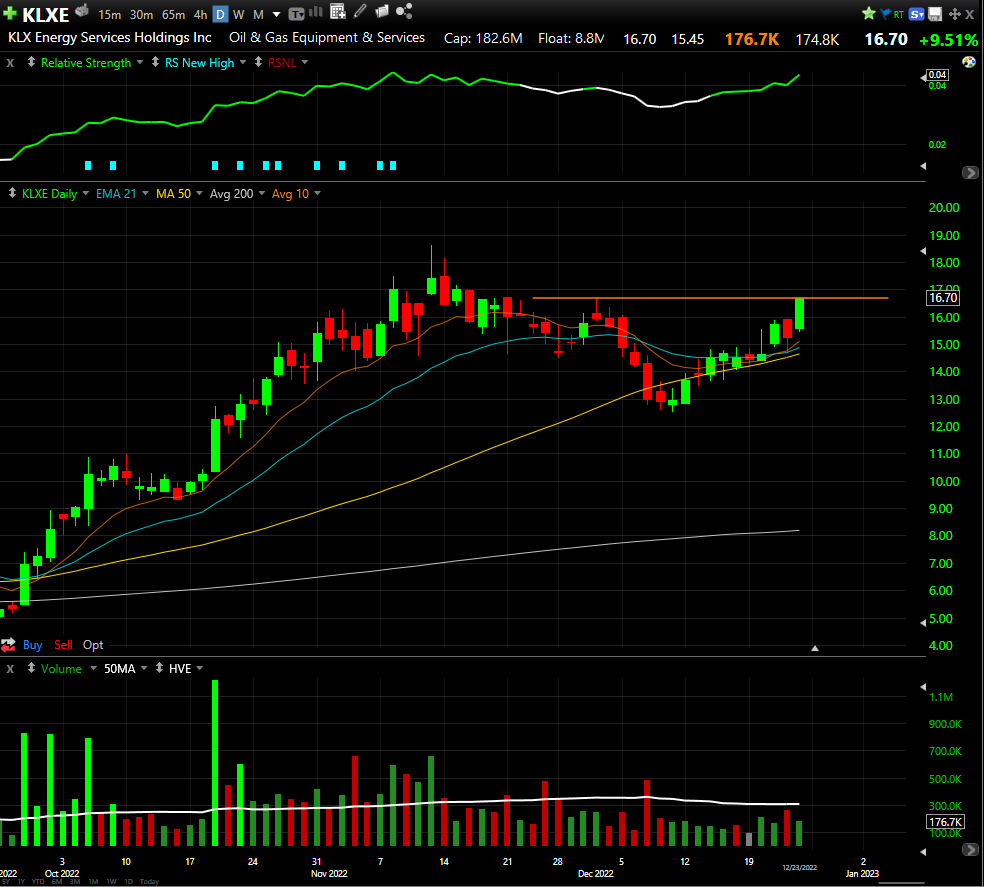Screen dimensions: 984x887
Task: Click the Buy link
Action: [x=33, y=645]
